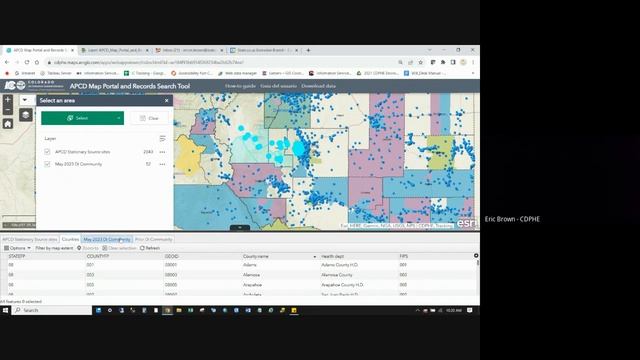This screenshot has width=640, height=360.
Task: Zoom in on the map
Action: click(8, 100)
